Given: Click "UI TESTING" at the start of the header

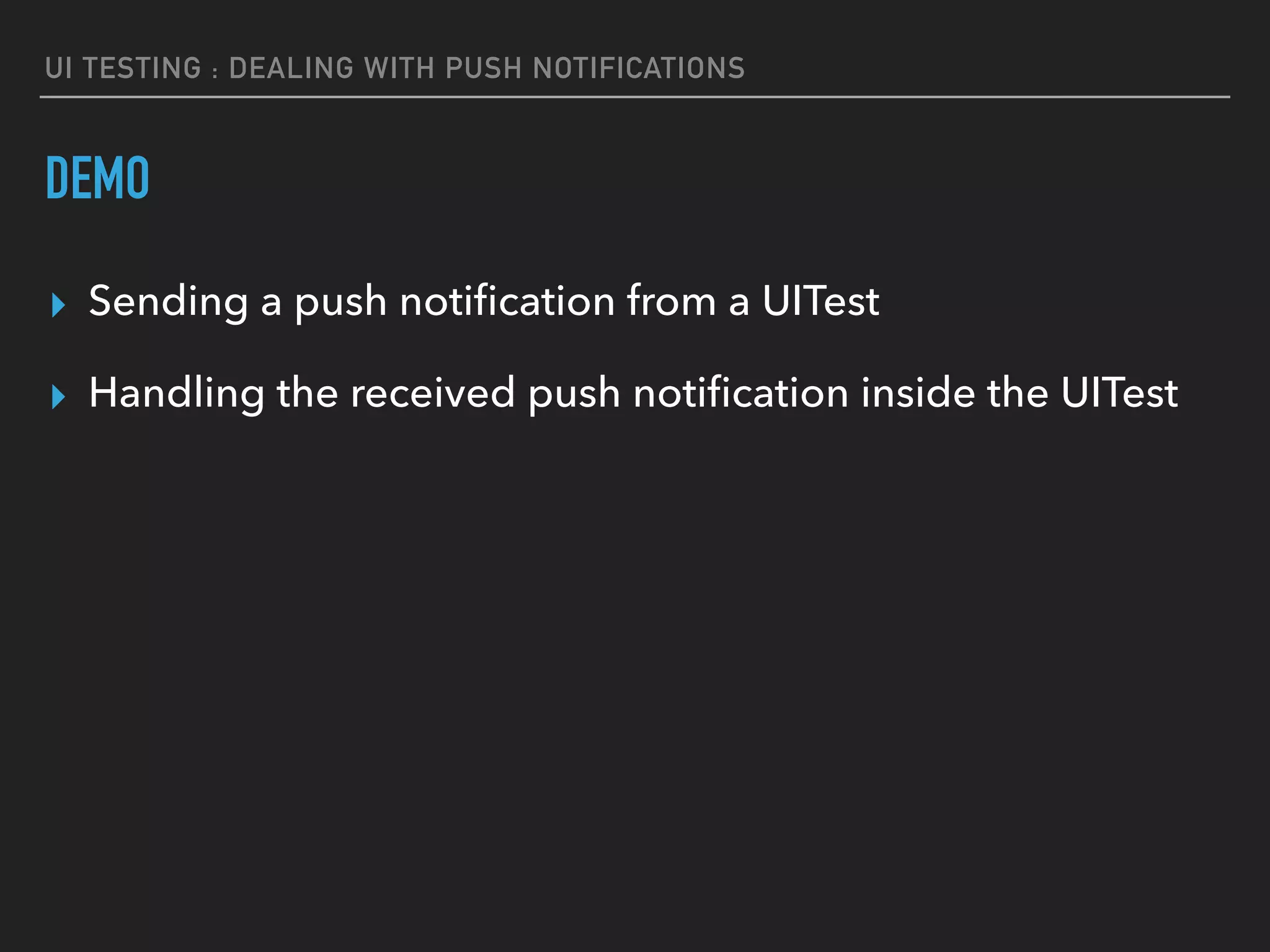Looking at the screenshot, I should (123, 68).
